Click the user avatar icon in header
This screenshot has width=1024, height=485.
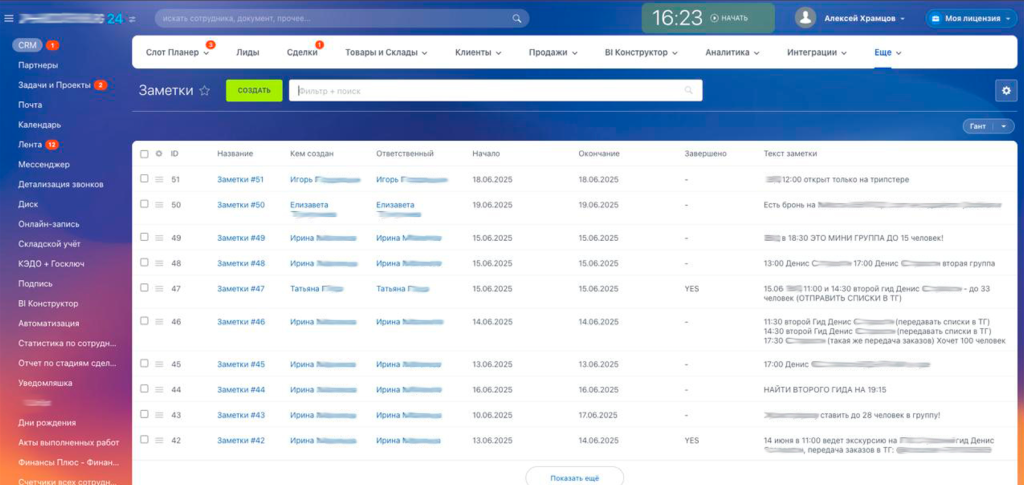click(x=805, y=18)
